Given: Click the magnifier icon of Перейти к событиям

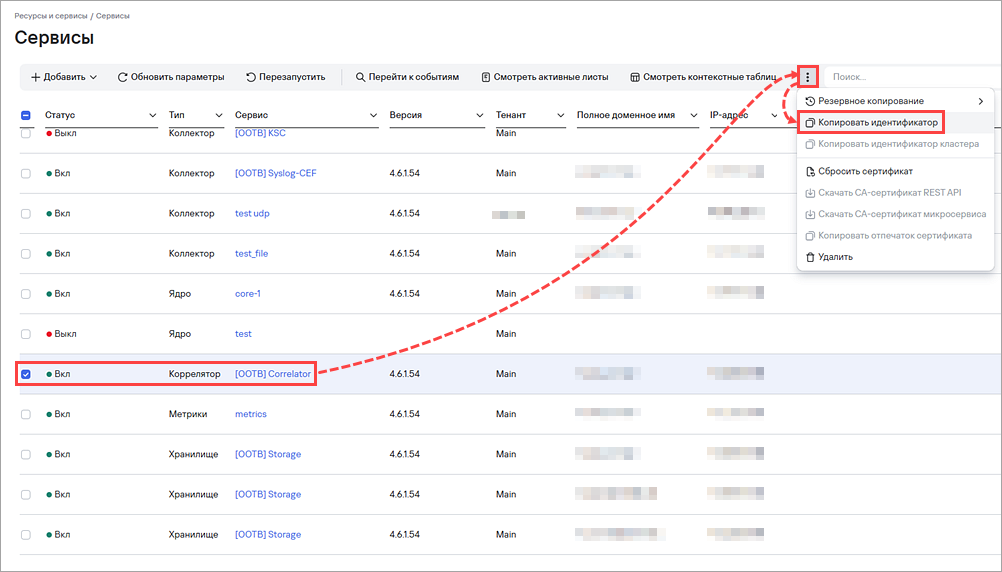Looking at the screenshot, I should pos(360,77).
